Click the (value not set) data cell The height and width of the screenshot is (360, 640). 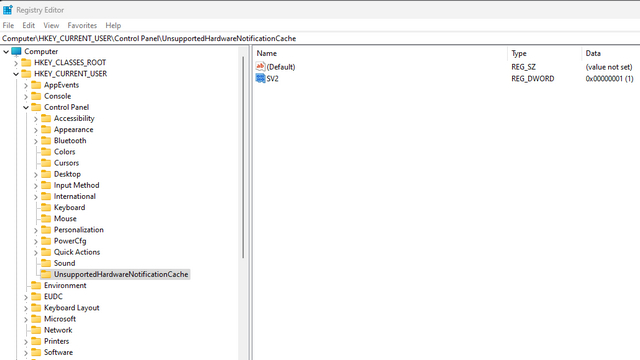point(609,67)
